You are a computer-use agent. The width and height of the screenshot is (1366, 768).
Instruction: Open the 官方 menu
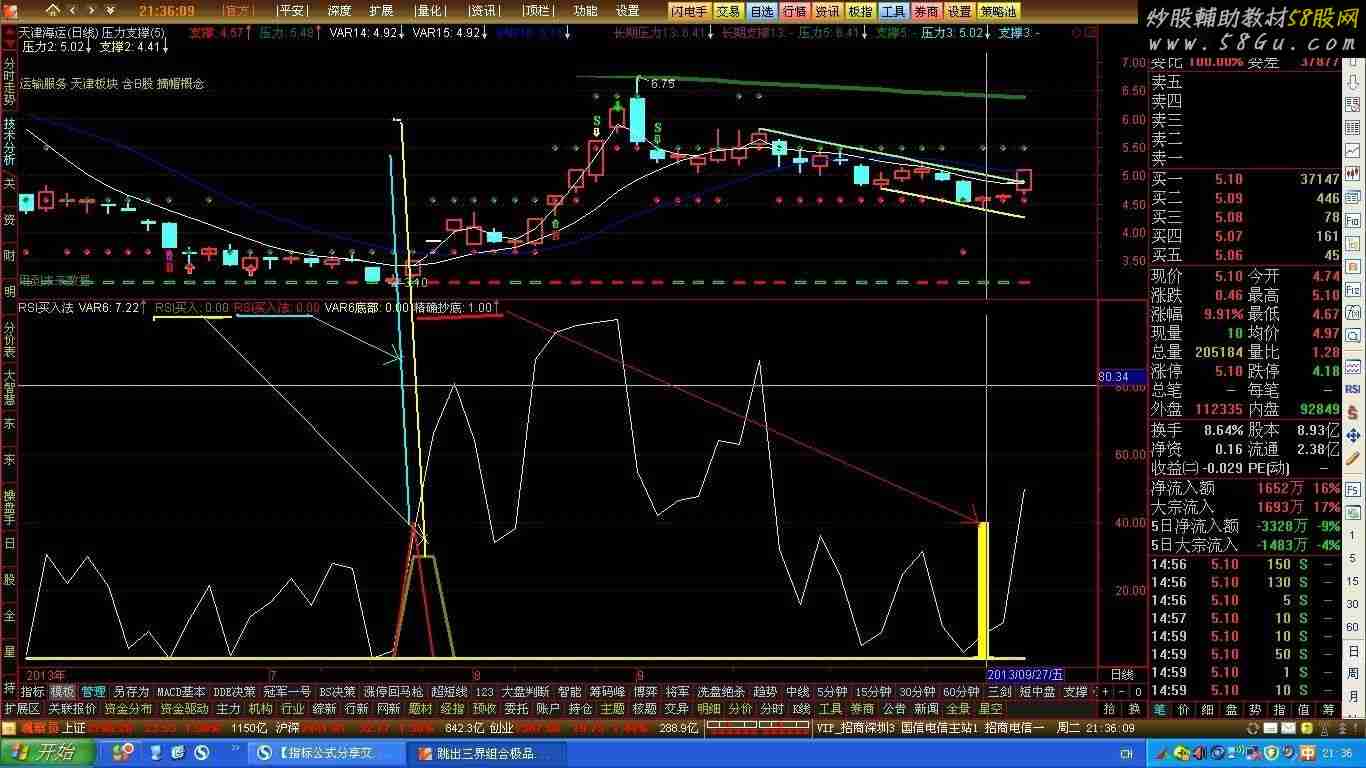click(238, 11)
